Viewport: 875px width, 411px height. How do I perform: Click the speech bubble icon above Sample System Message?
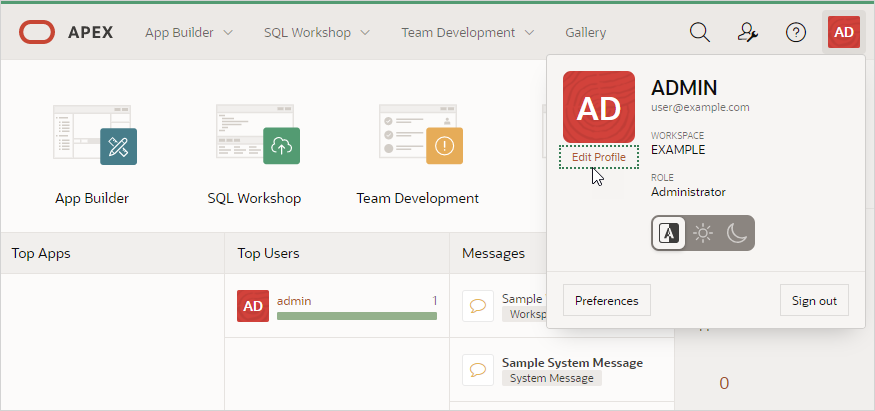coord(478,306)
